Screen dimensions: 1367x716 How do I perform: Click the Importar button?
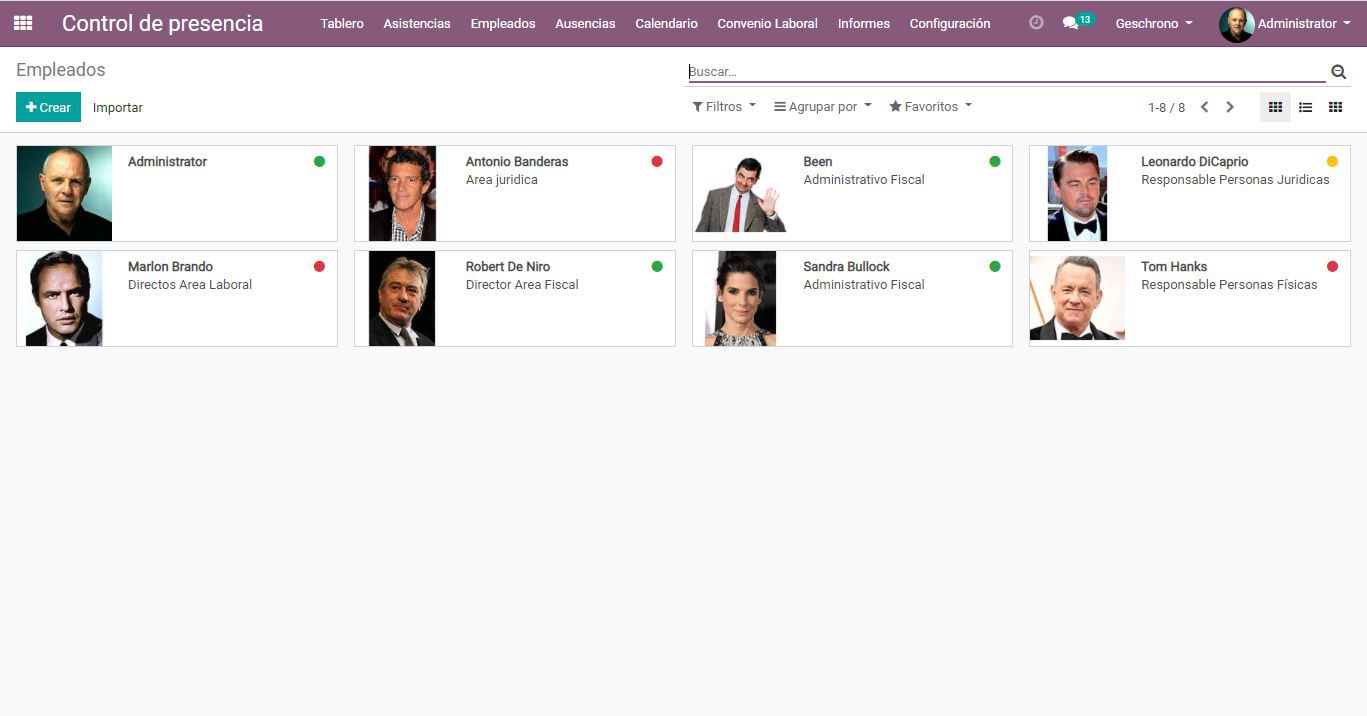pyautogui.click(x=118, y=107)
